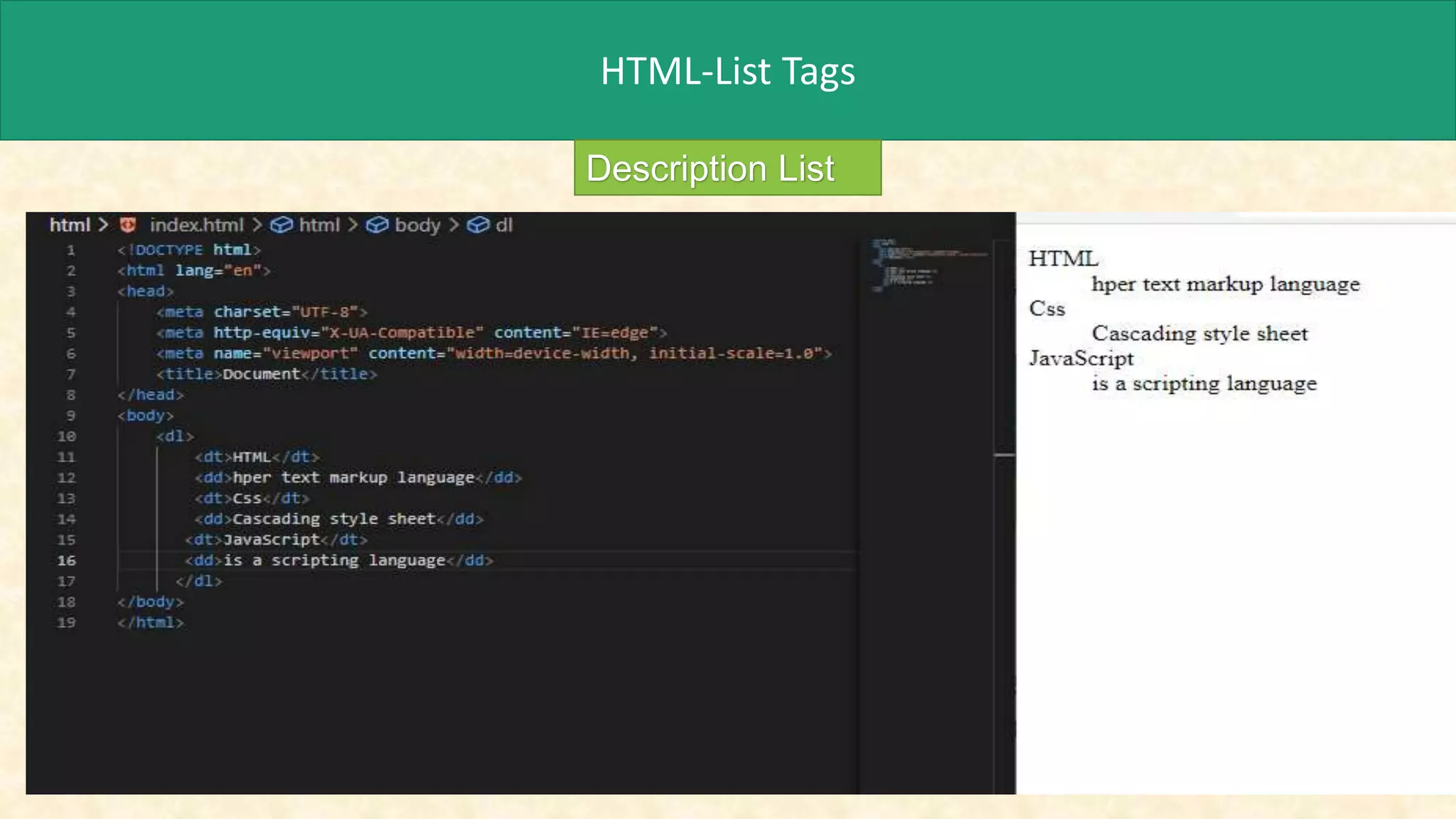This screenshot has height=819, width=1456.
Task: Click the HTML5 file icon beside index.html
Action: coord(128,225)
